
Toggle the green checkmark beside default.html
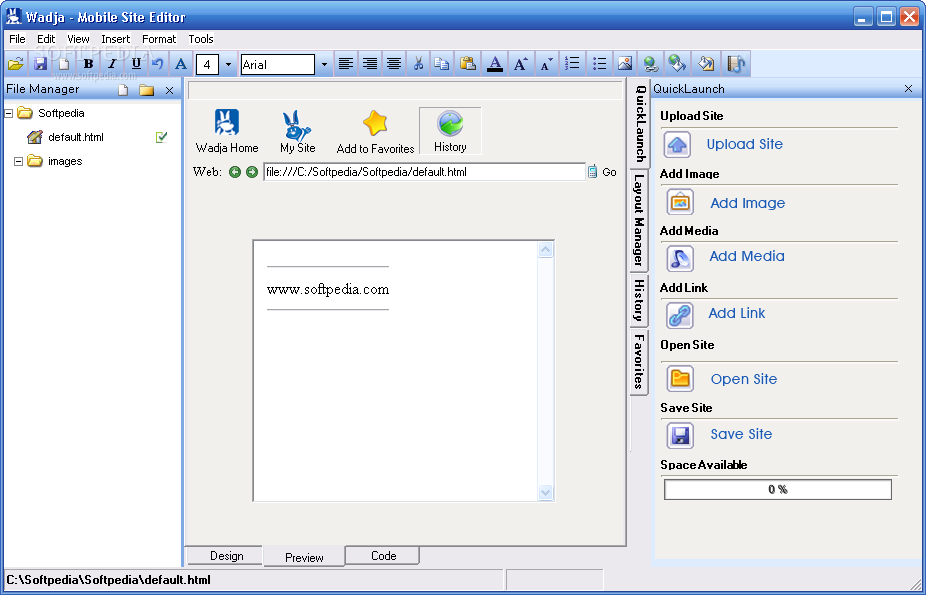(161, 137)
